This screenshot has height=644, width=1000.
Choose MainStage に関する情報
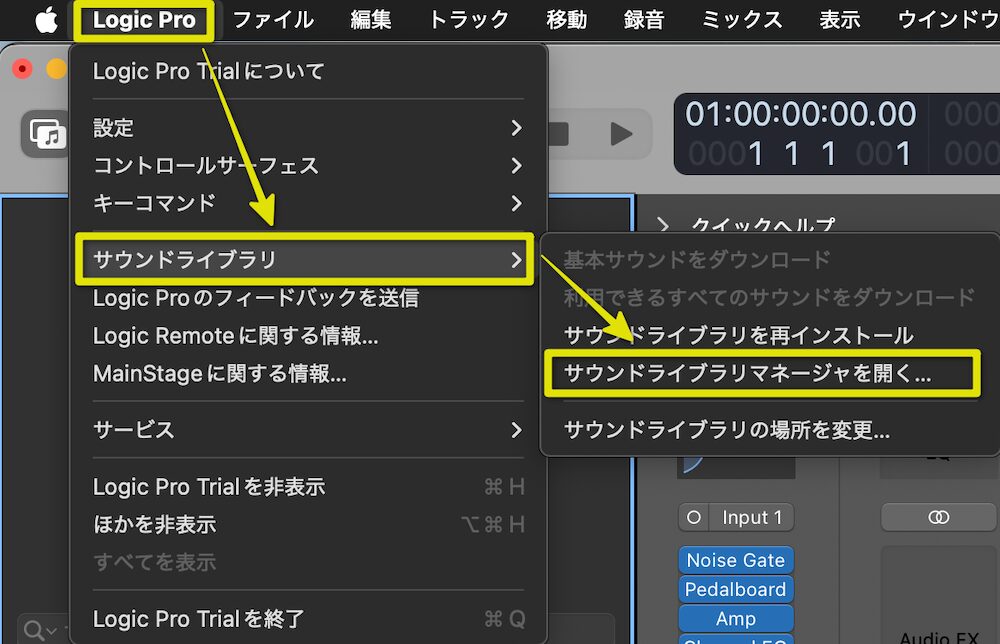pos(309,373)
